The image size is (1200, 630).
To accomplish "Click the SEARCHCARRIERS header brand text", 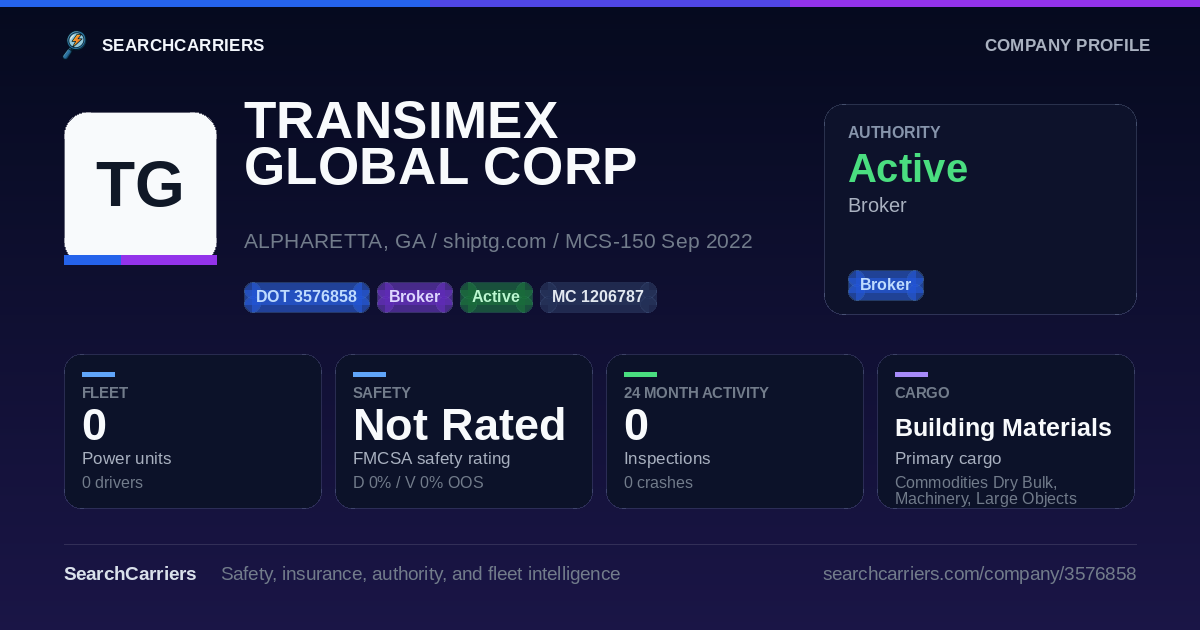I will pyautogui.click(x=183, y=46).
